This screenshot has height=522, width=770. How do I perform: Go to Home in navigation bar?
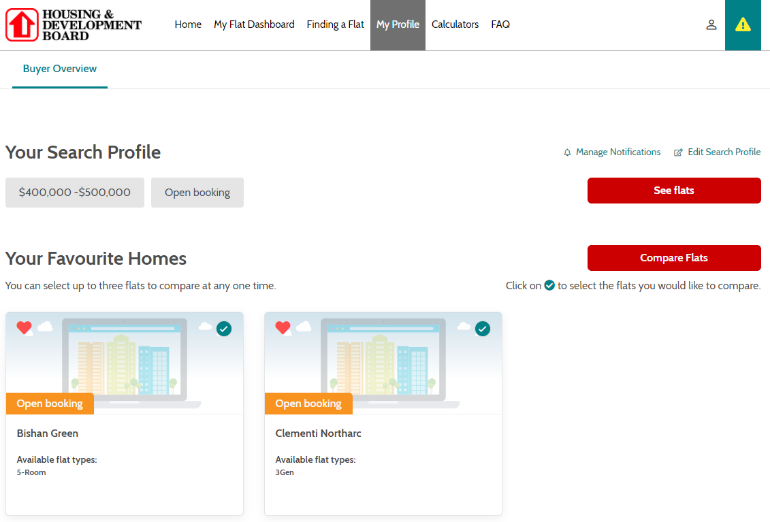pos(188,25)
